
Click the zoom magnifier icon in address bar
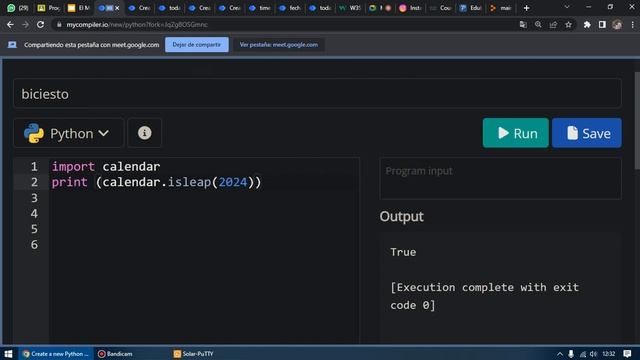point(538,24)
